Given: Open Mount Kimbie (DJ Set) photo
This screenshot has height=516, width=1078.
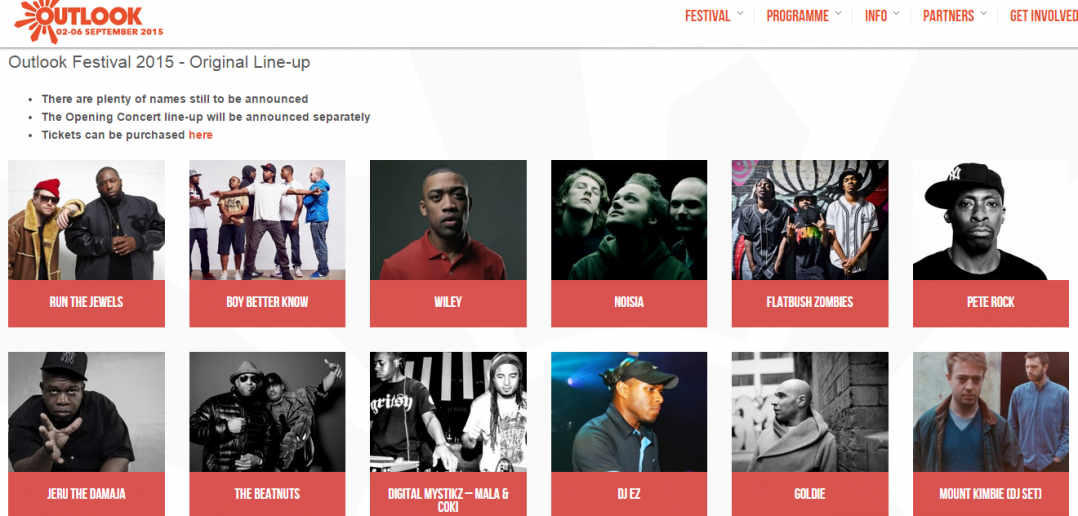Looking at the screenshot, I should (991, 412).
